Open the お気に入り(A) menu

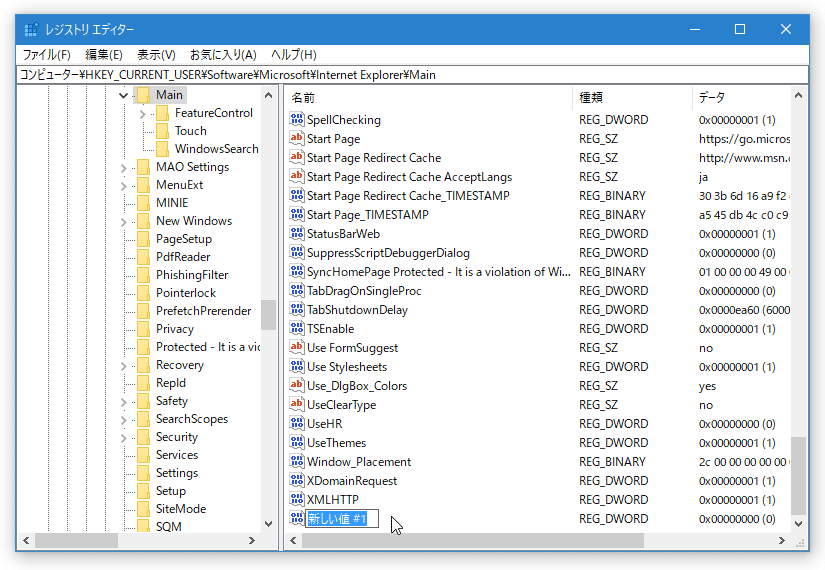point(223,55)
